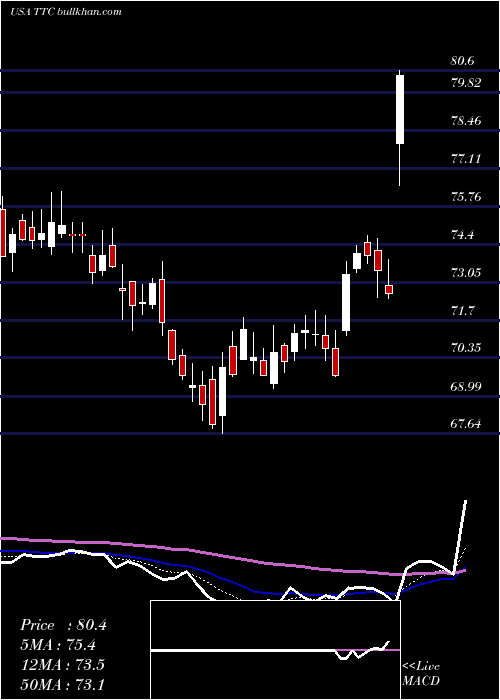Click the '5MA : 75.4' readout
This screenshot has width=500, height=700.
tap(58, 645)
